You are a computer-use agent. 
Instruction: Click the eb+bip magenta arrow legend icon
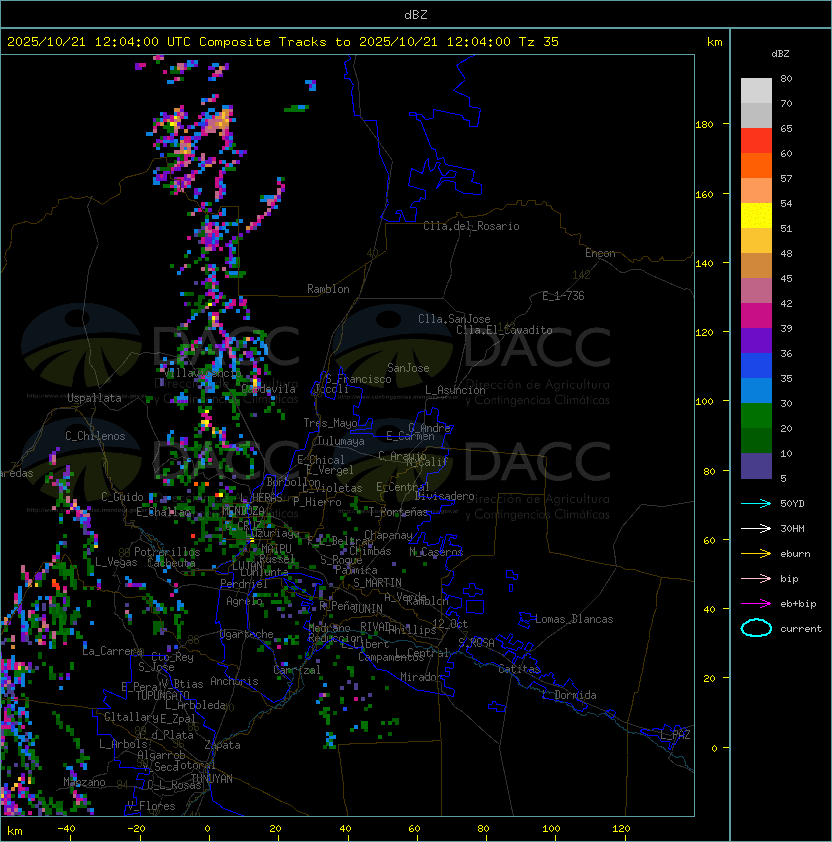(x=756, y=604)
